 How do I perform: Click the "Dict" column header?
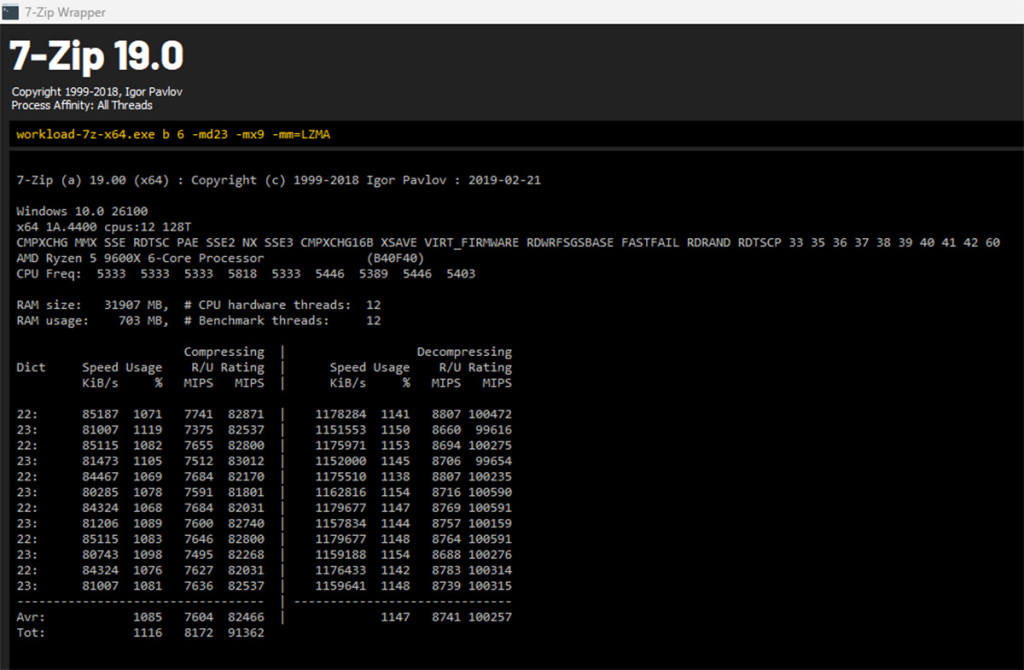(x=31, y=368)
